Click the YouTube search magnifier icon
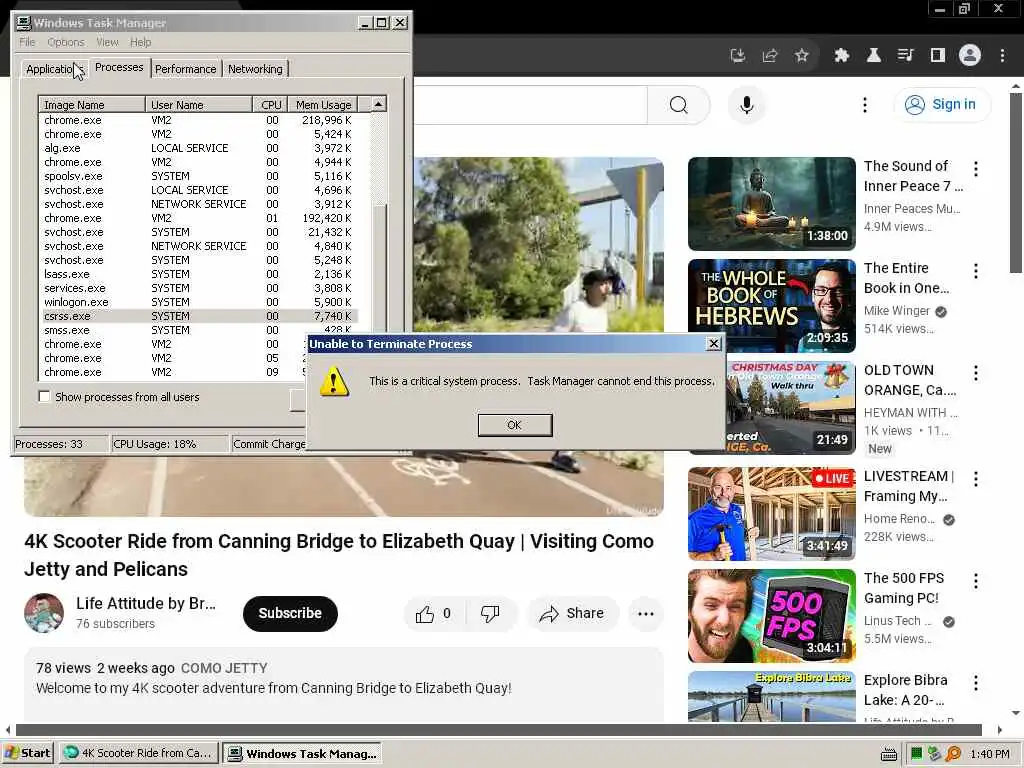This screenshot has height=768, width=1024. pos(679,104)
